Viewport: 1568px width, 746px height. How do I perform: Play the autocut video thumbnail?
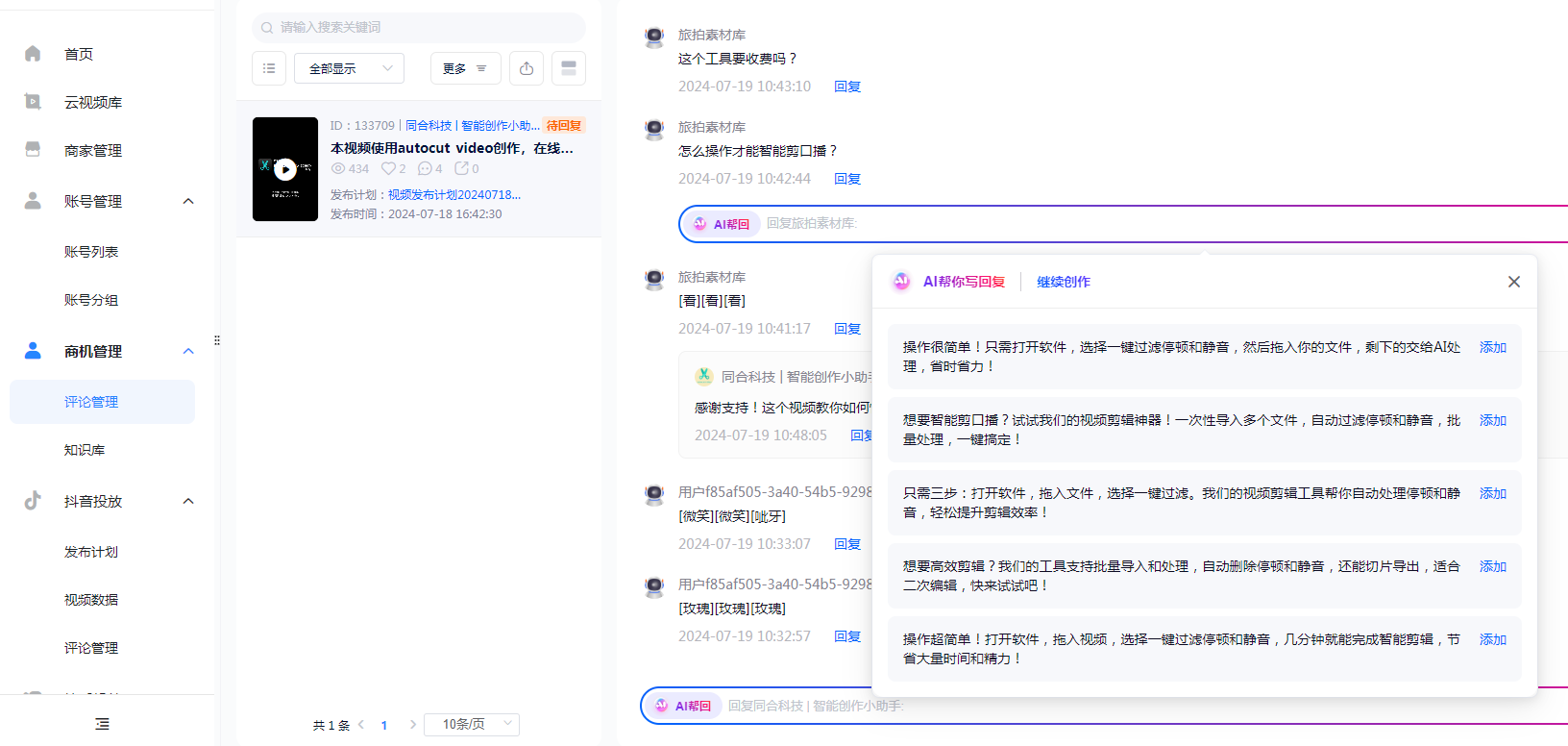click(x=285, y=169)
